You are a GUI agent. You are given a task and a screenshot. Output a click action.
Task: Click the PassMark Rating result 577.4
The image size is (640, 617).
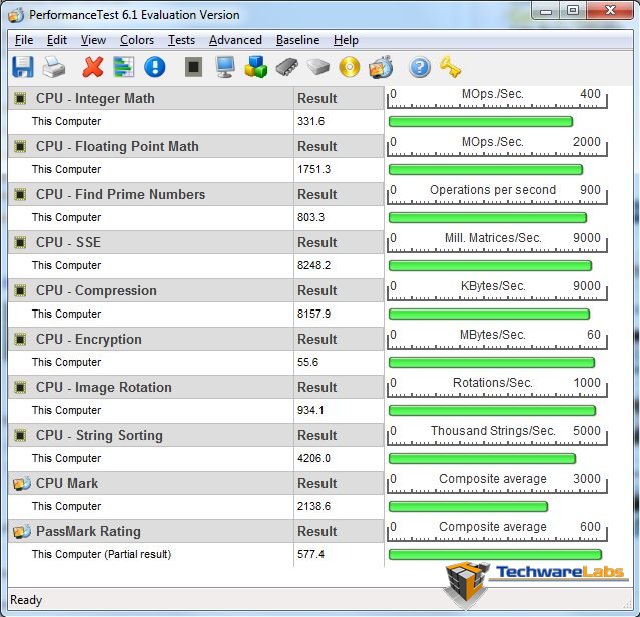pyautogui.click(x=311, y=554)
